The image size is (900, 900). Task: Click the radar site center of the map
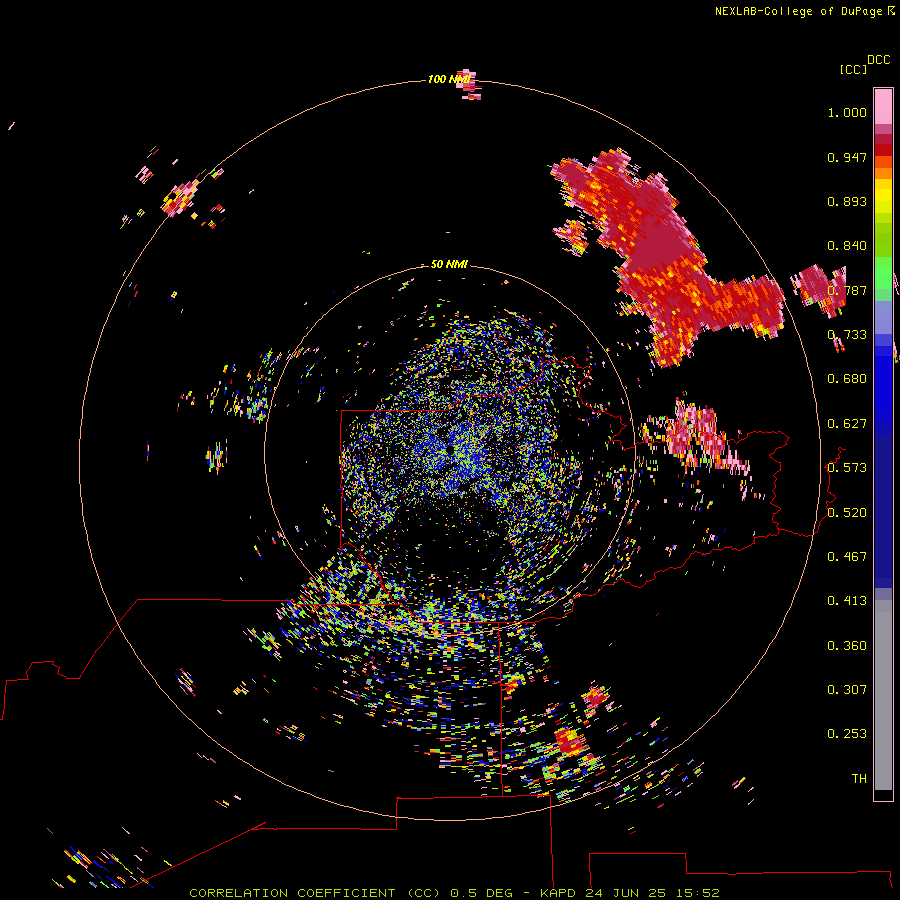[450, 451]
